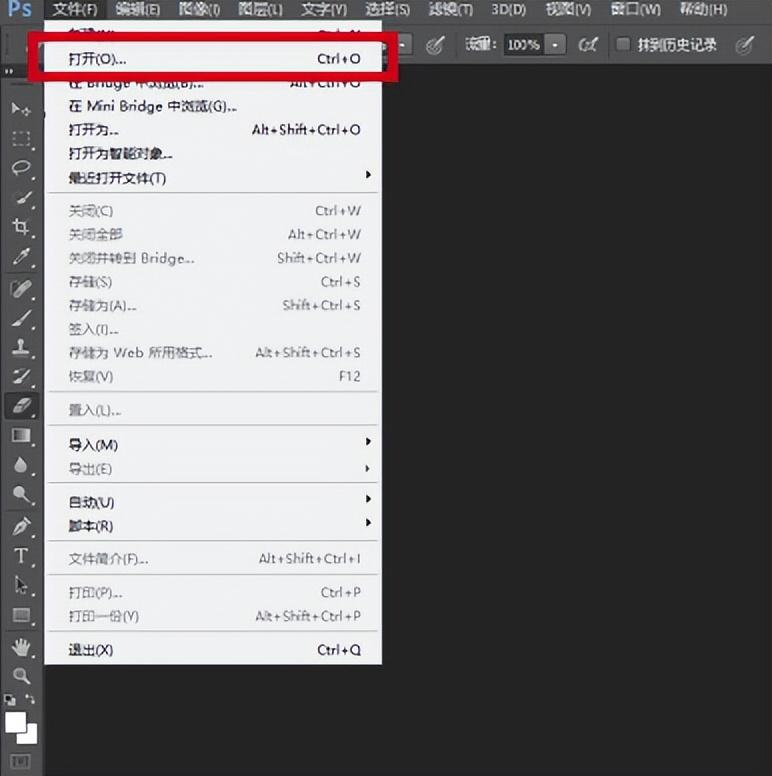Select the Quick Selection tool
The height and width of the screenshot is (776, 772).
[21, 198]
